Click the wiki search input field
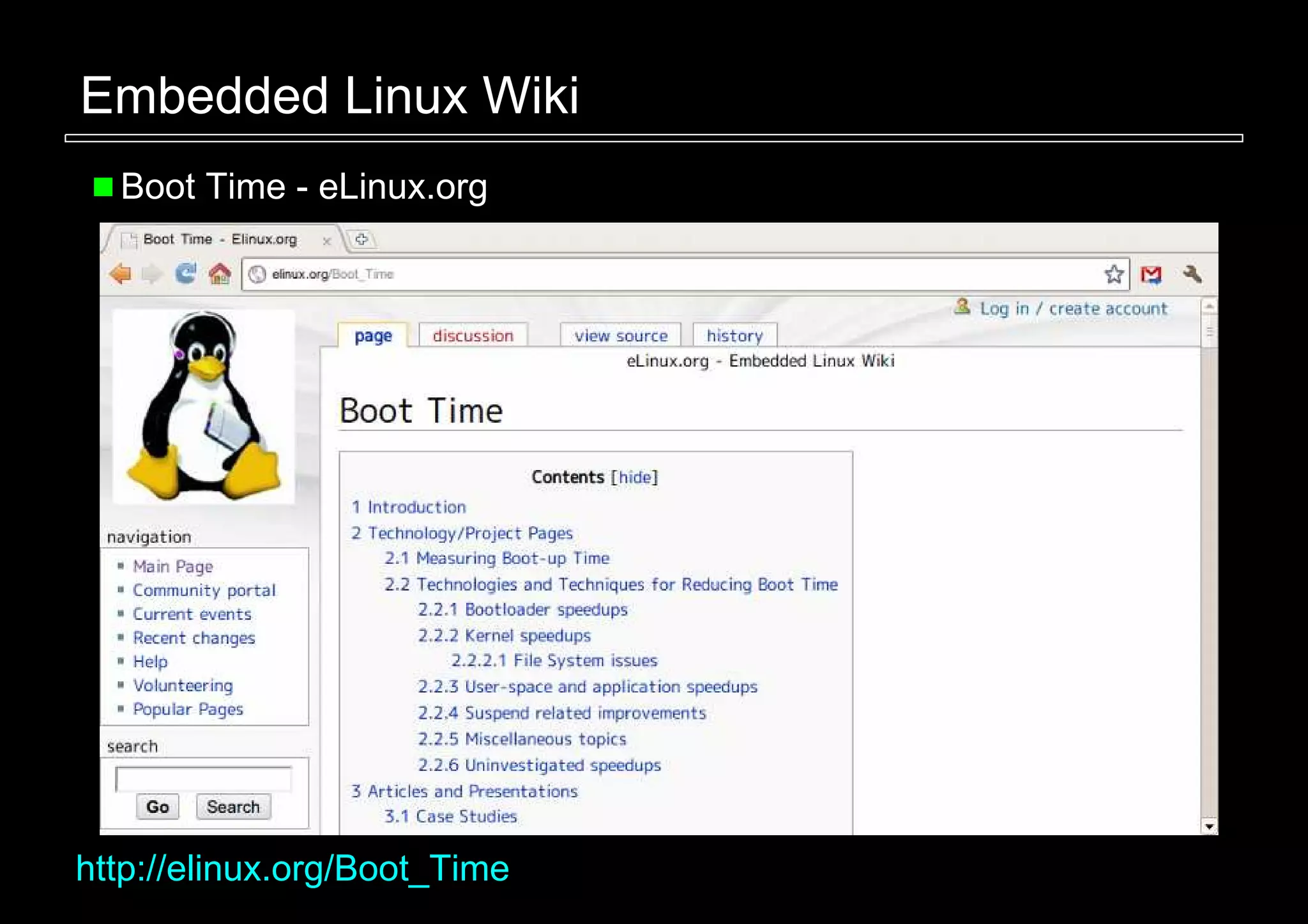 coord(203,779)
